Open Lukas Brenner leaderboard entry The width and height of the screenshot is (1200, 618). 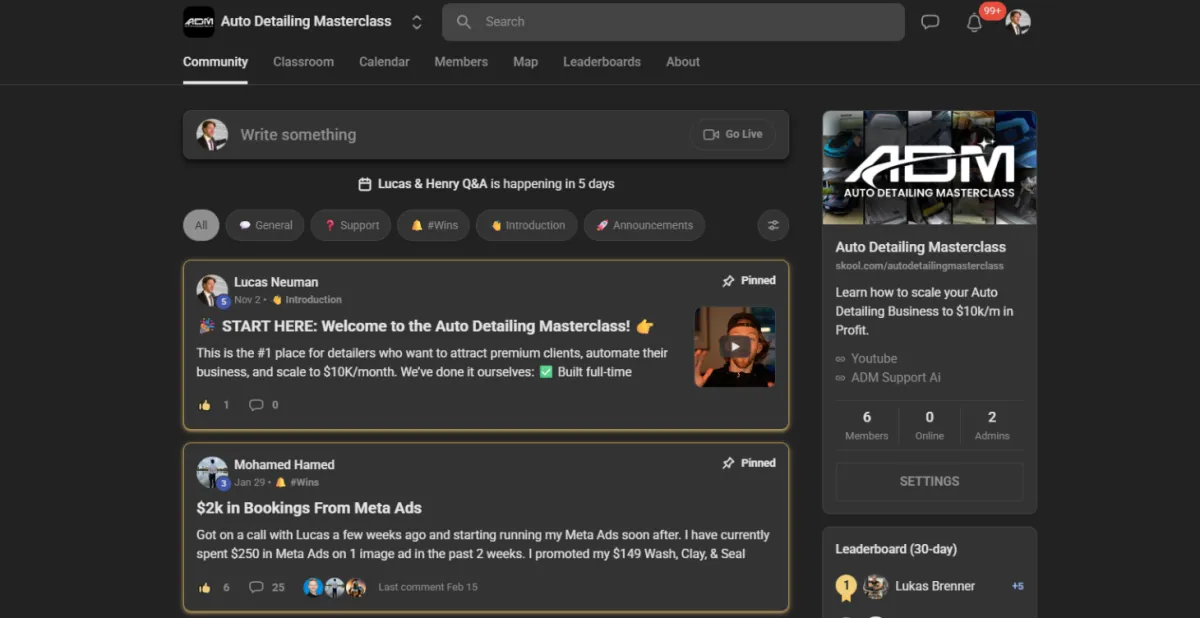(x=935, y=586)
